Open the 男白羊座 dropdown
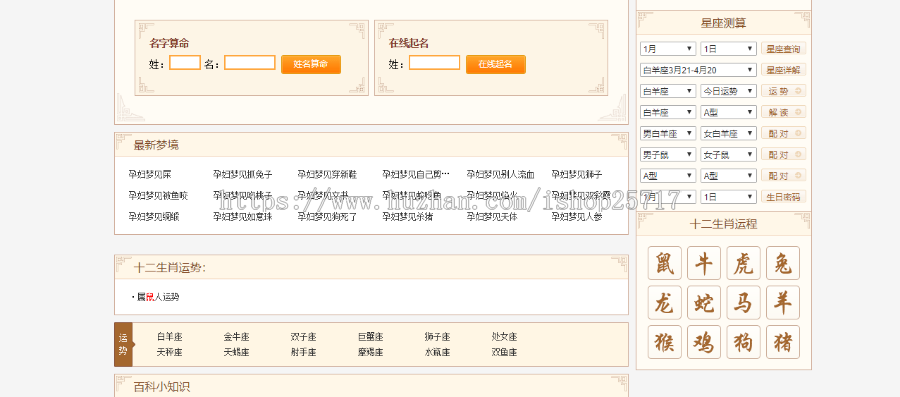This screenshot has height=397, width=900. [x=668, y=134]
